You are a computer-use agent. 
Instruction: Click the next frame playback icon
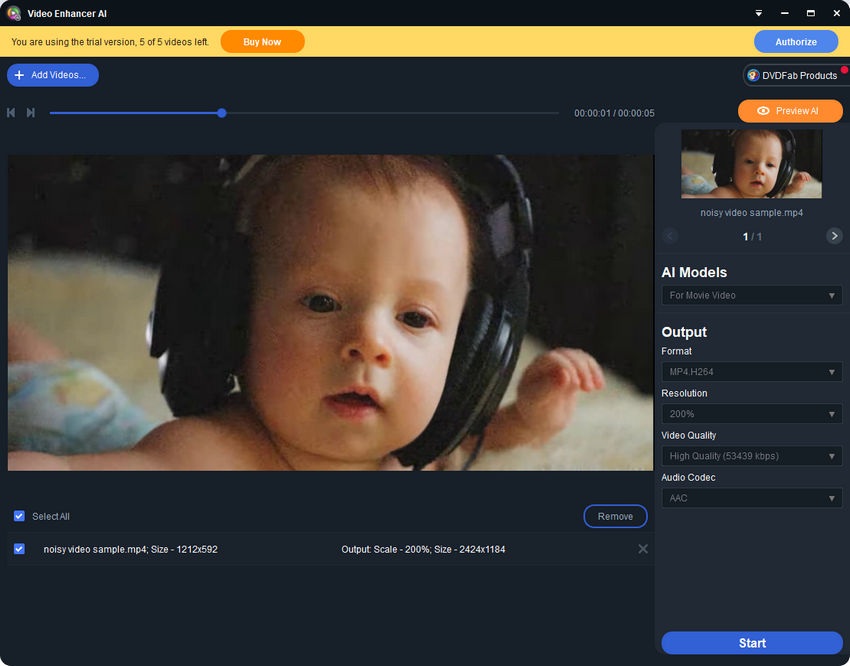(31, 113)
